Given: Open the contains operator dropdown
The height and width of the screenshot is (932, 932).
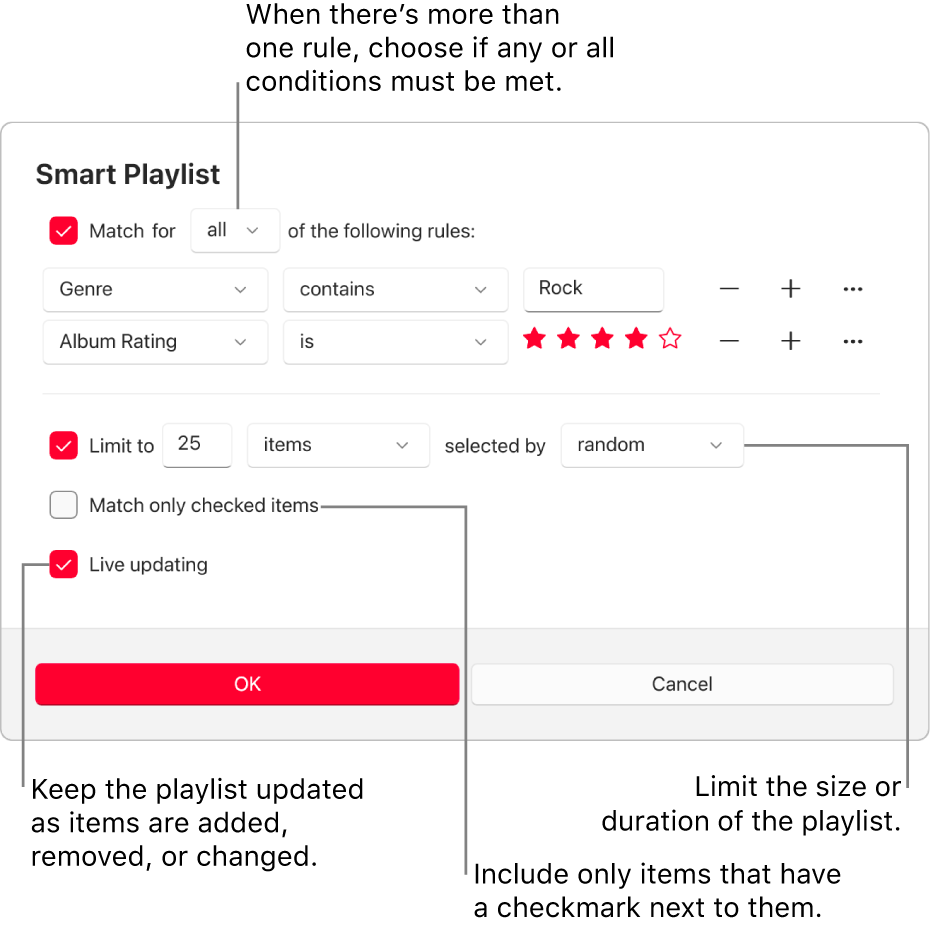Looking at the screenshot, I should 395,289.
